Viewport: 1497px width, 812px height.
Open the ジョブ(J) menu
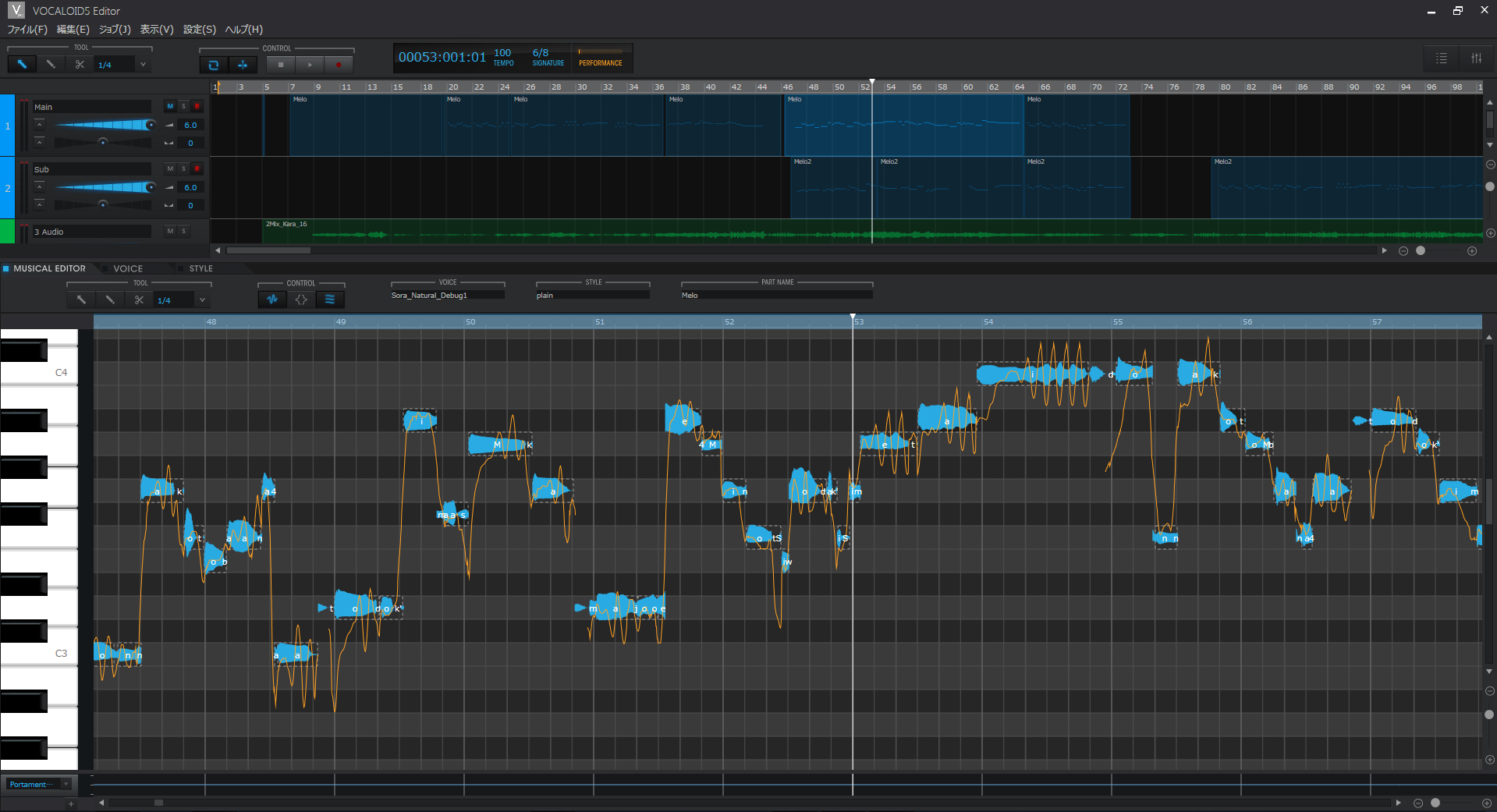point(115,30)
